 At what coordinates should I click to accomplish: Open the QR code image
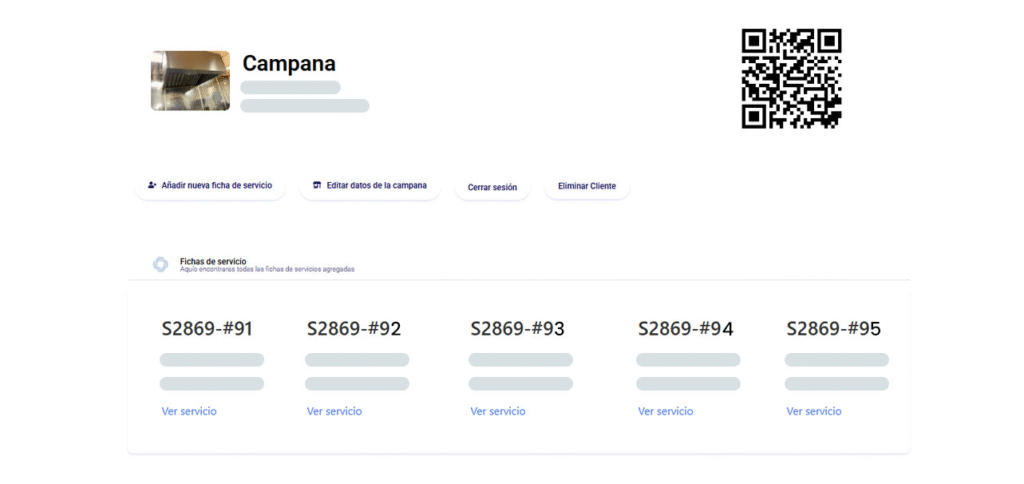pyautogui.click(x=792, y=78)
